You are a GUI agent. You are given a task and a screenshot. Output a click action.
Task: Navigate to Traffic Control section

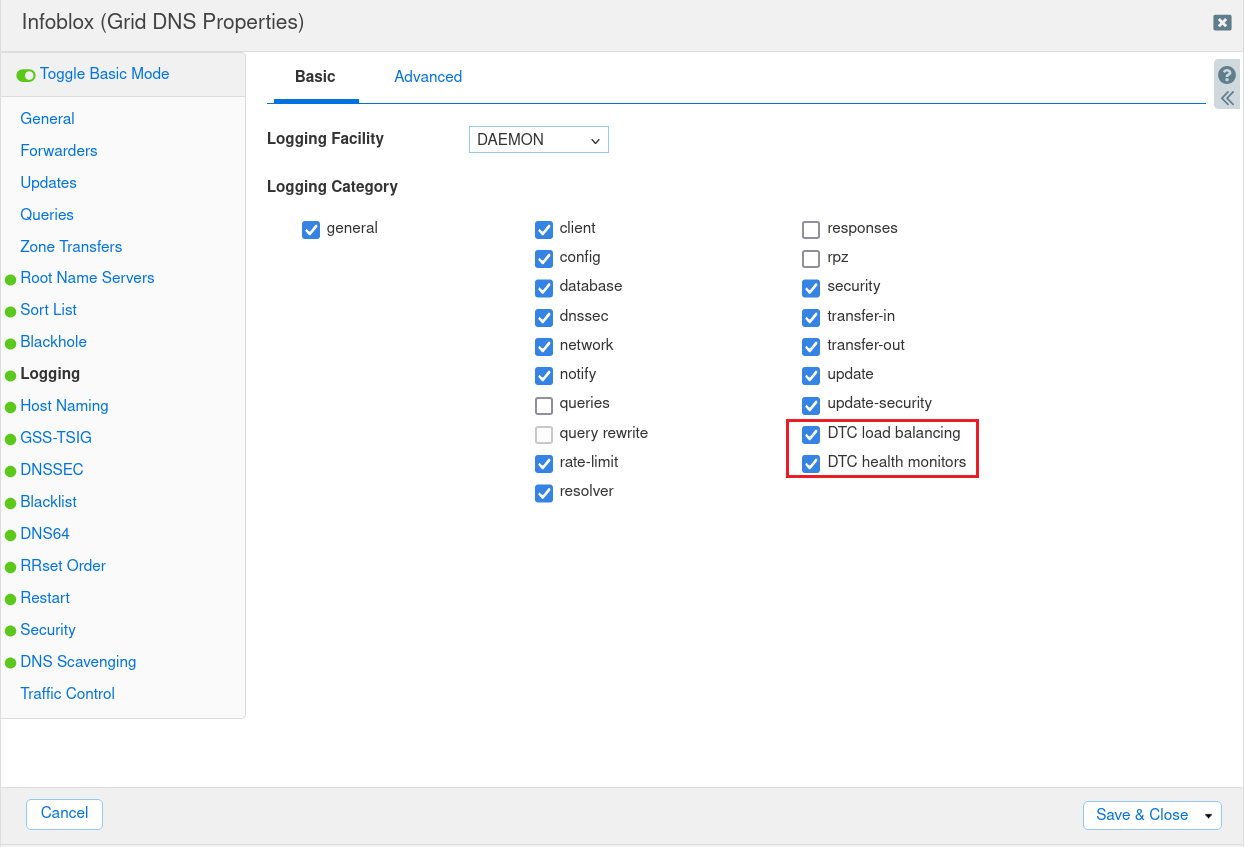pyautogui.click(x=67, y=694)
